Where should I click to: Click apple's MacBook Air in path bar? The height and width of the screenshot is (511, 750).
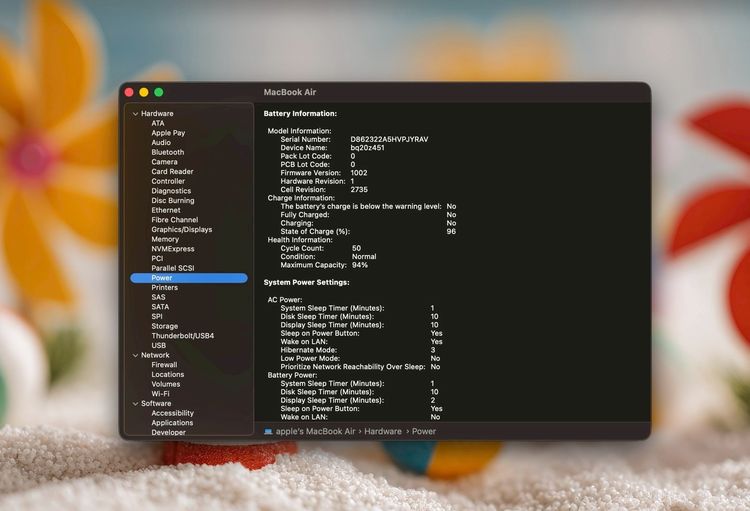coord(315,431)
